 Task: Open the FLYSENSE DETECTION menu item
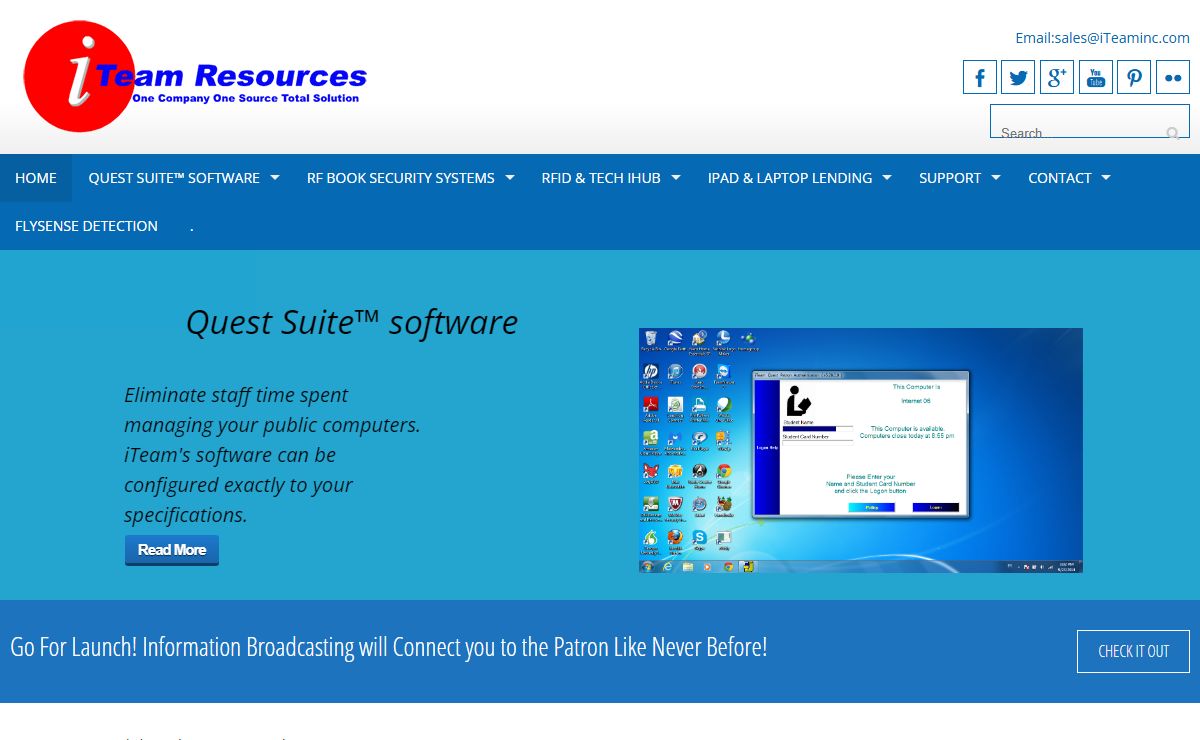[x=86, y=226]
